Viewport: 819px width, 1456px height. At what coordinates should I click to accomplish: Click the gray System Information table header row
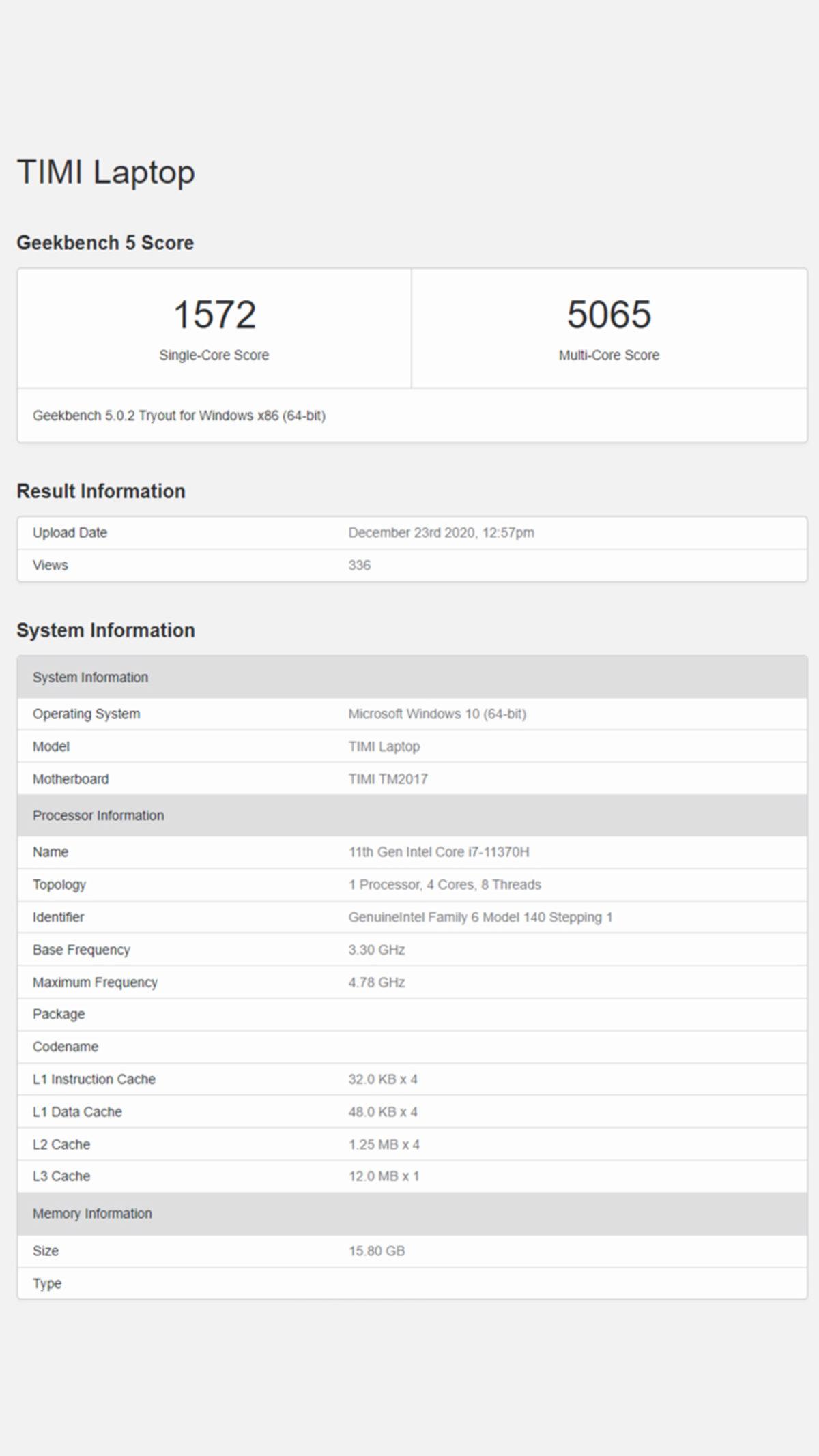point(412,678)
